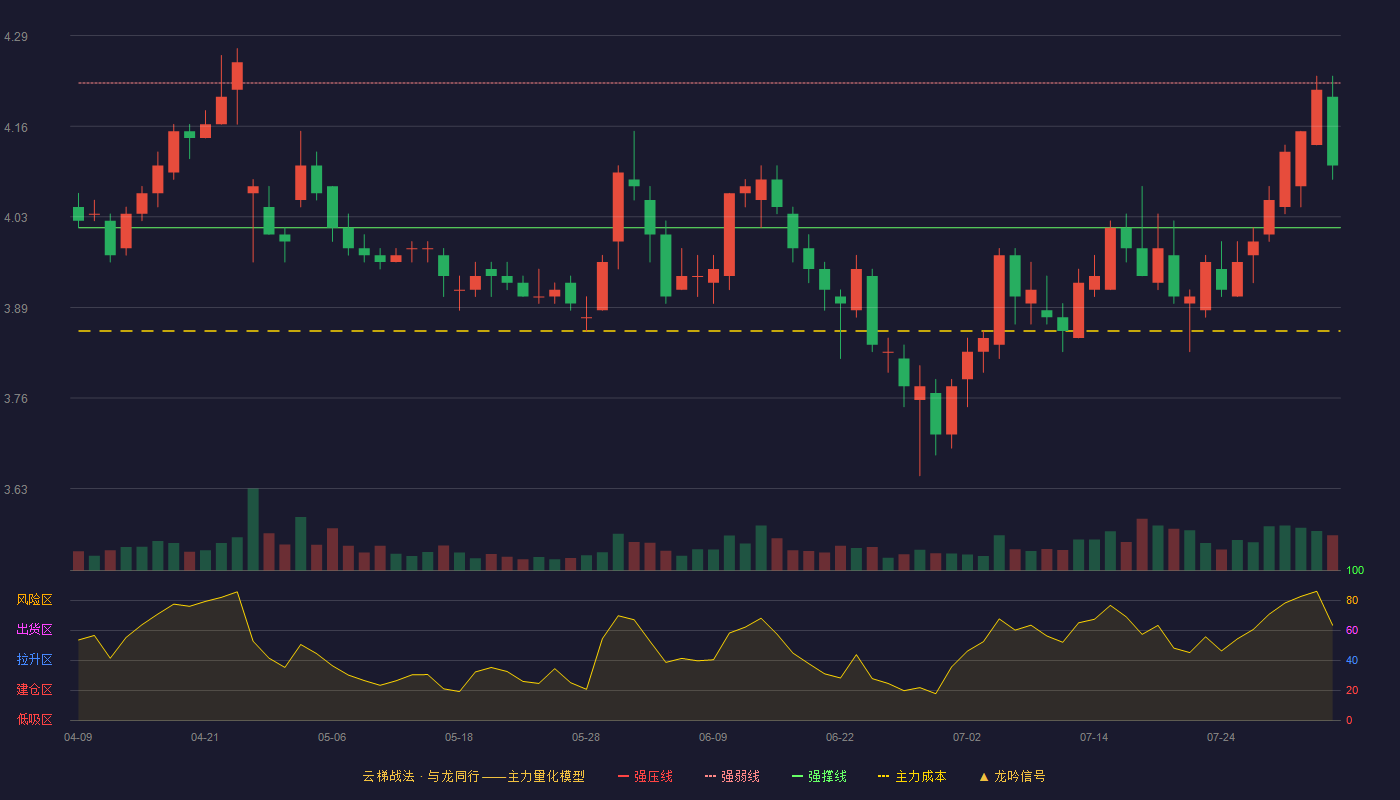Viewport: 1400px width, 800px height.
Task: Click the 05-28 date label
Action: point(586,737)
